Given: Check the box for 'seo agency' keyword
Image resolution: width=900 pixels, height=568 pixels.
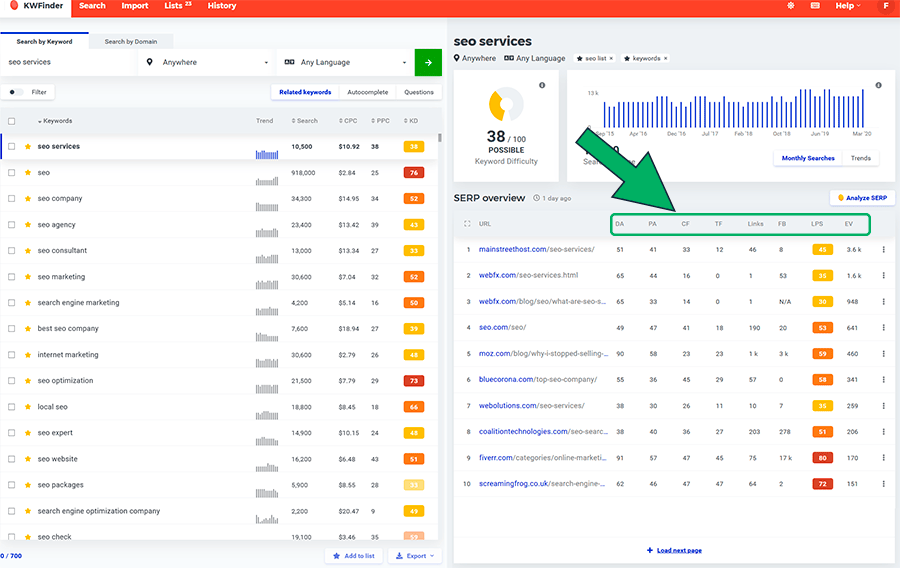Looking at the screenshot, I should (12, 225).
